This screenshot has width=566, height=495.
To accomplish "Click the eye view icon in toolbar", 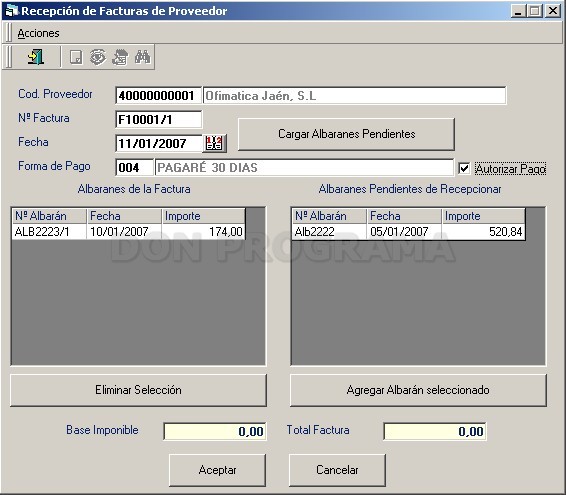I will pyautogui.click(x=98, y=57).
